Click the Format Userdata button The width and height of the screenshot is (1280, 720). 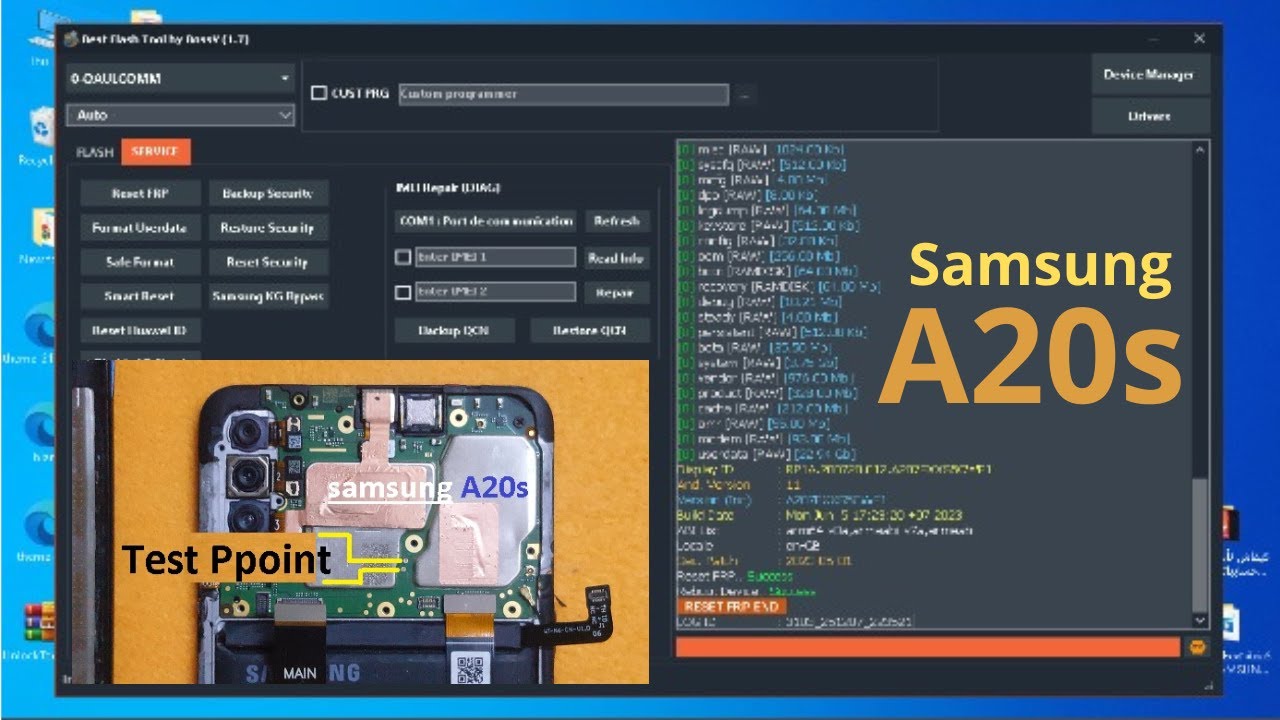click(x=140, y=227)
